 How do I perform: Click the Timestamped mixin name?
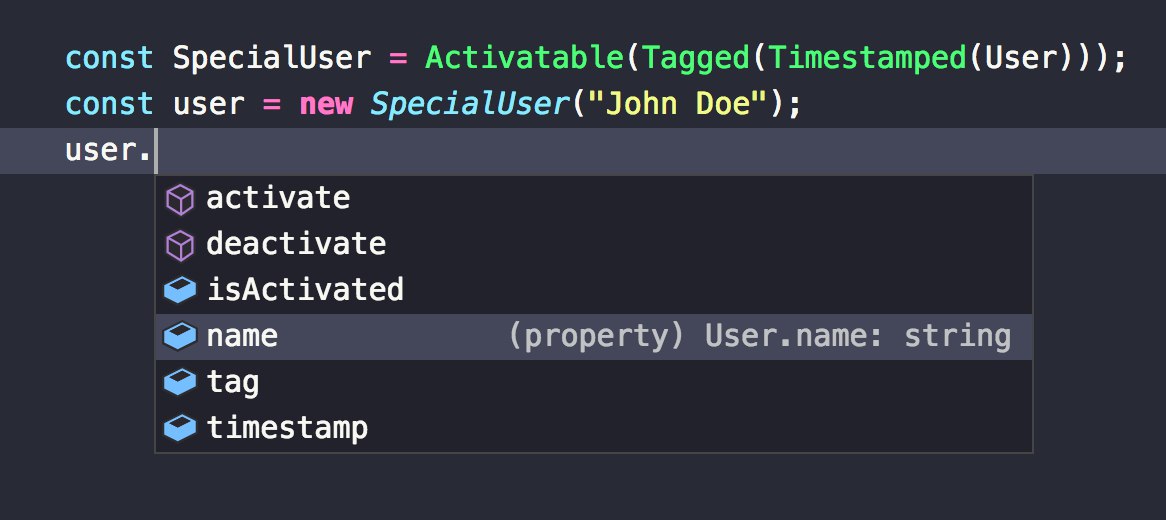(x=867, y=58)
